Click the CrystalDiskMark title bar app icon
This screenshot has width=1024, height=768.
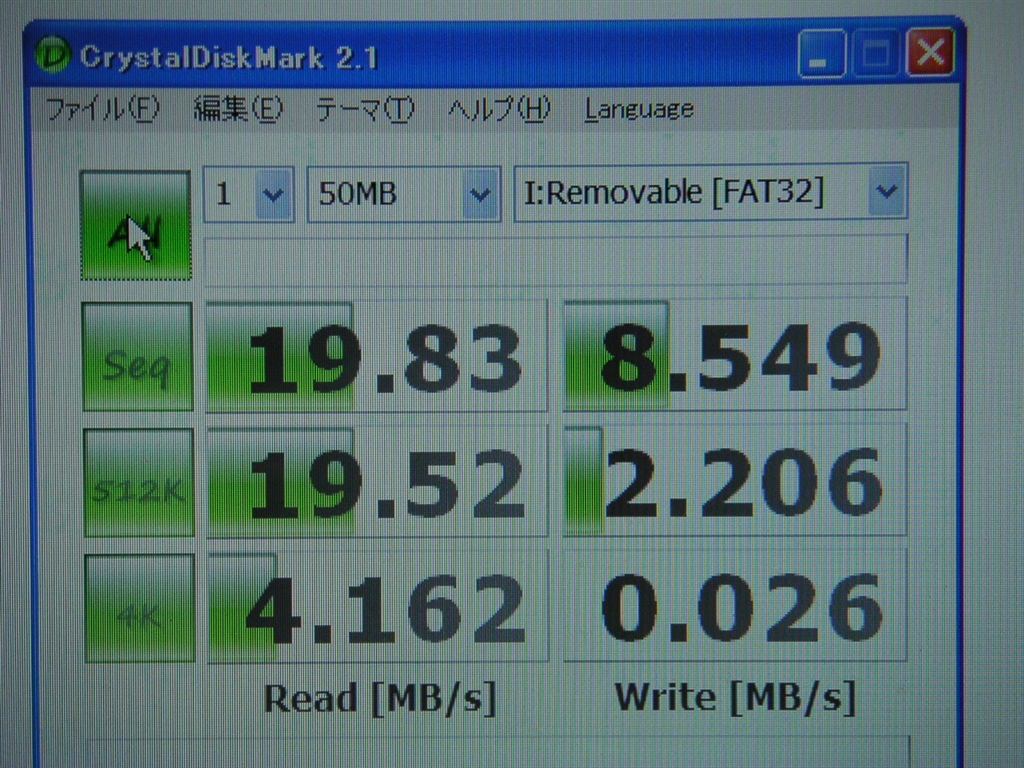click(53, 55)
